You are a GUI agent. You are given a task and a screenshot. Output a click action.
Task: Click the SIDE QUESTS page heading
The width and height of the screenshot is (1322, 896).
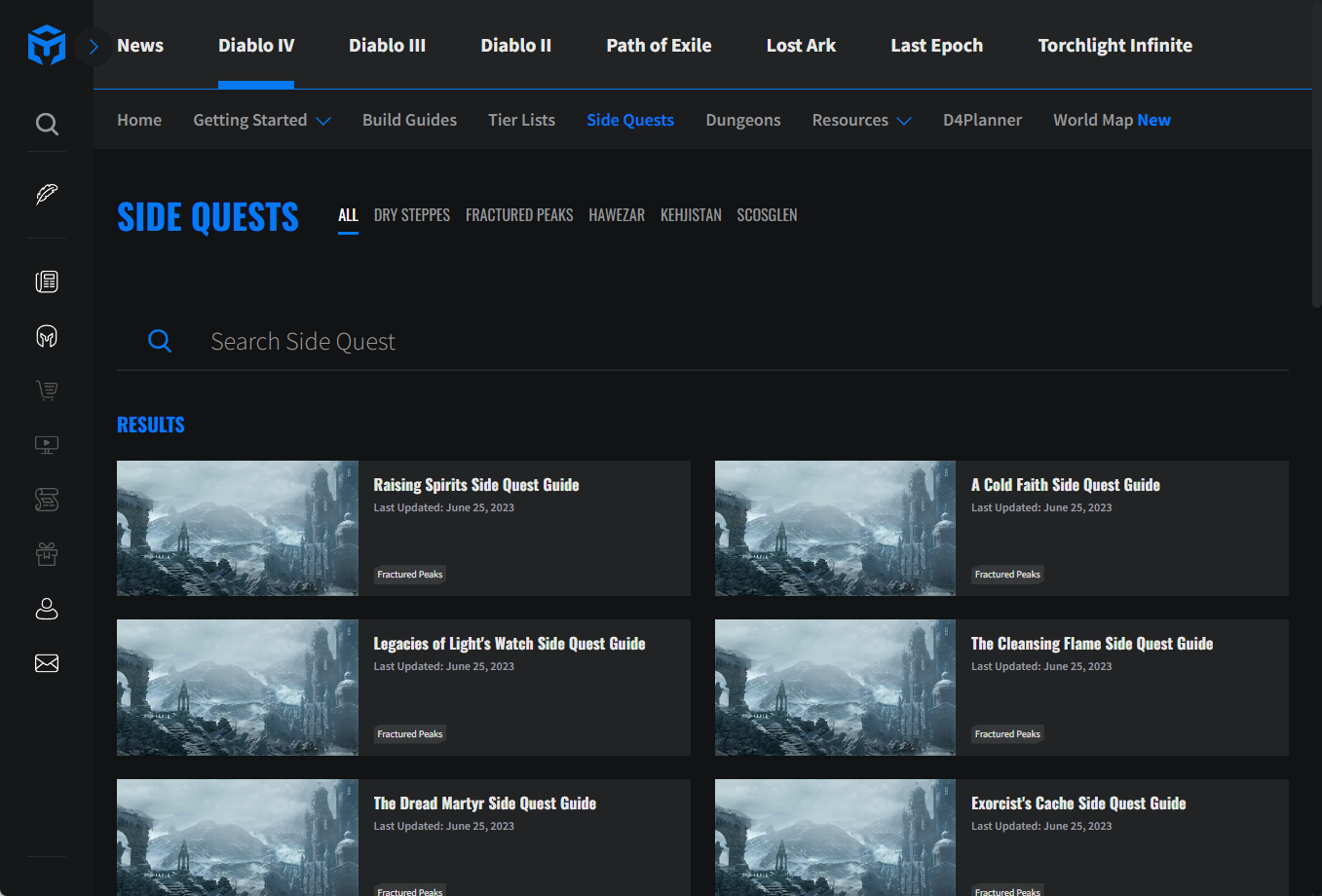pyautogui.click(x=208, y=216)
